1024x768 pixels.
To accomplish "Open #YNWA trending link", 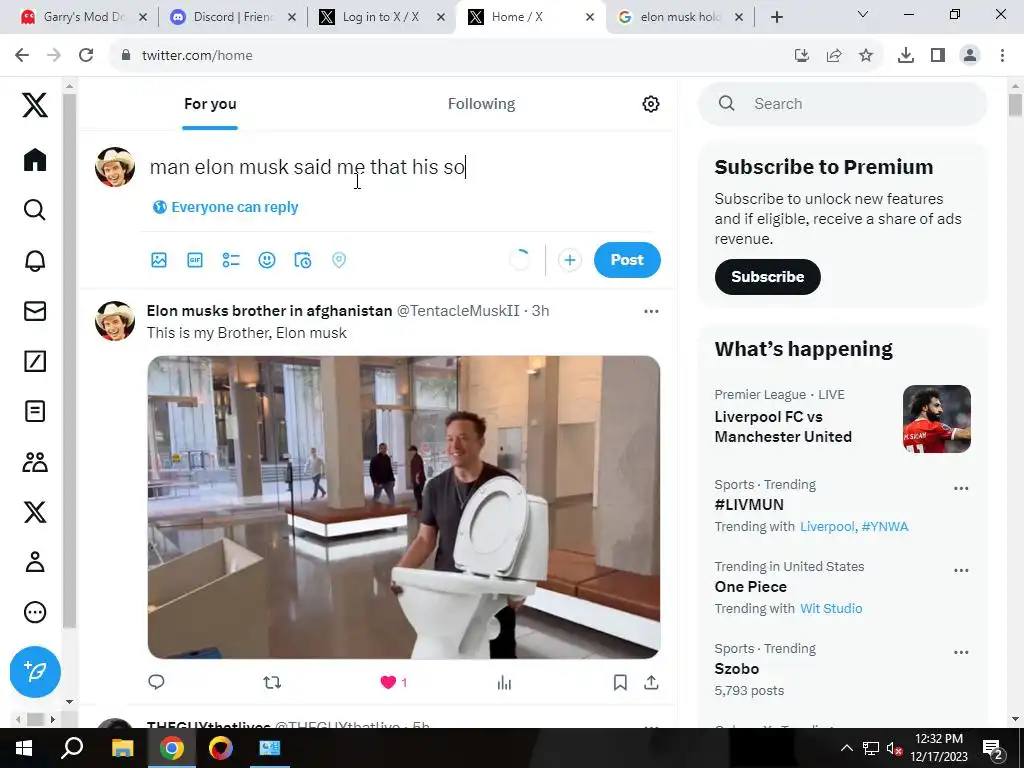I will tap(885, 526).
